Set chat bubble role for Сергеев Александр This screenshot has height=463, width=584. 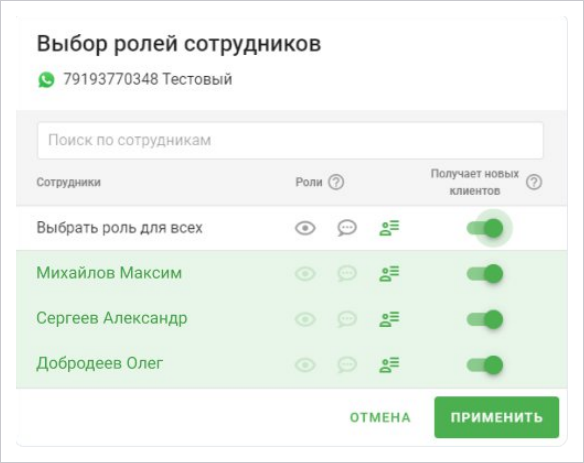[347, 320]
